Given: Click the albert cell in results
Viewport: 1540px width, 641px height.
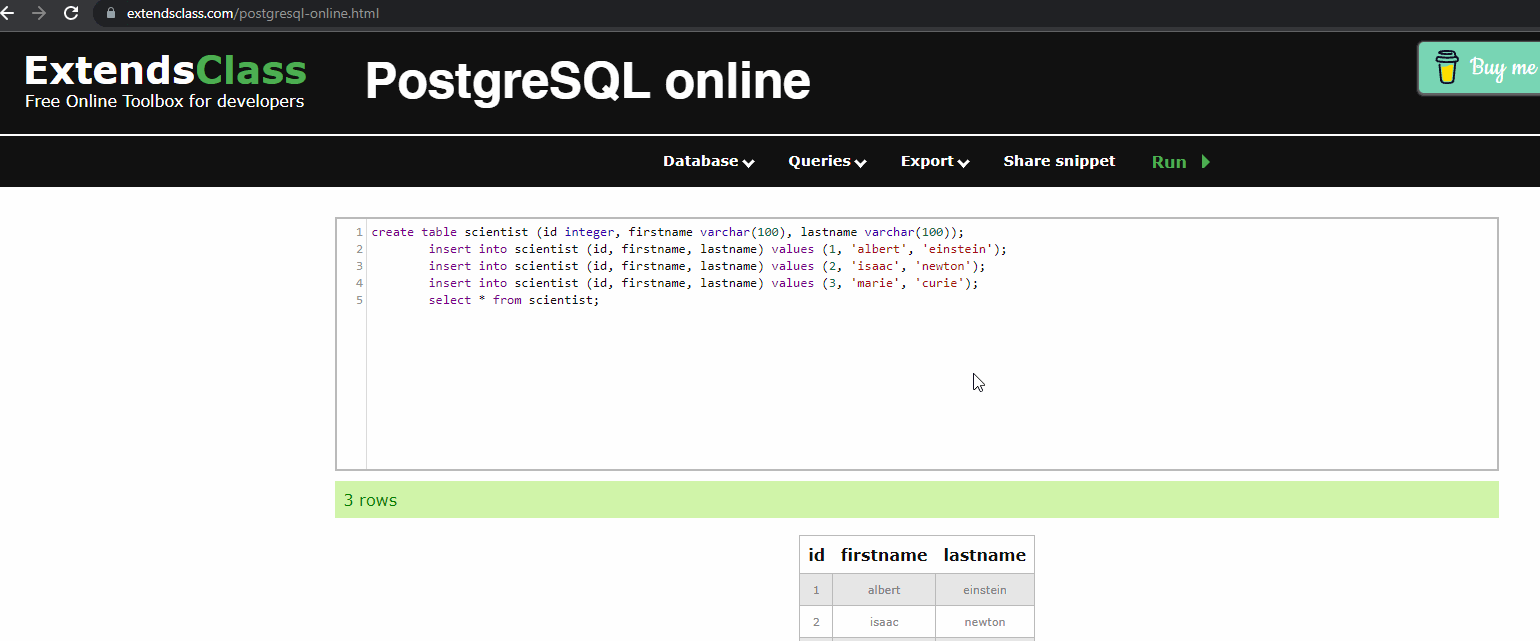Looking at the screenshot, I should click(x=884, y=590).
